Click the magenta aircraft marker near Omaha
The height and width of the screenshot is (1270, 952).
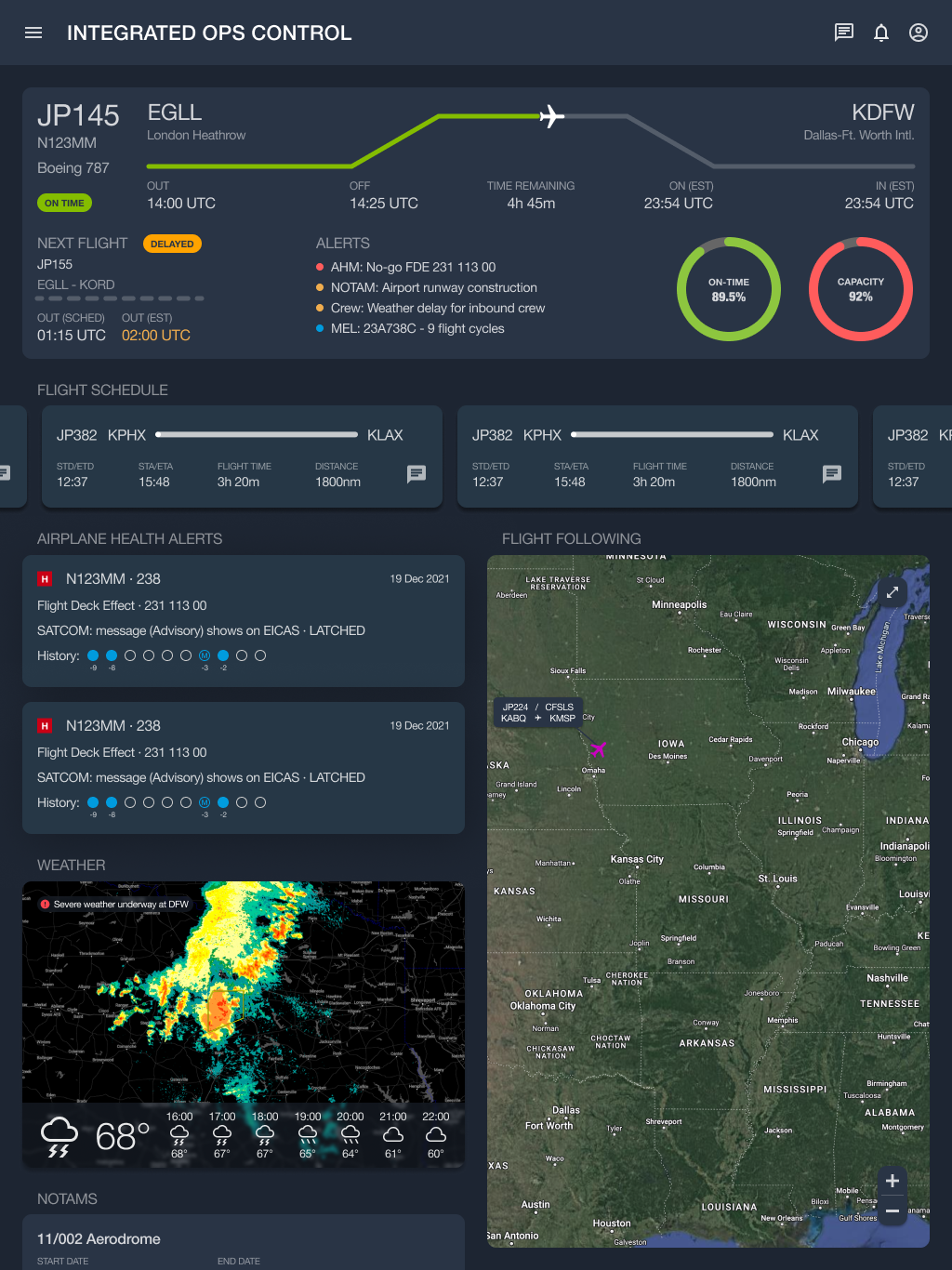(598, 748)
